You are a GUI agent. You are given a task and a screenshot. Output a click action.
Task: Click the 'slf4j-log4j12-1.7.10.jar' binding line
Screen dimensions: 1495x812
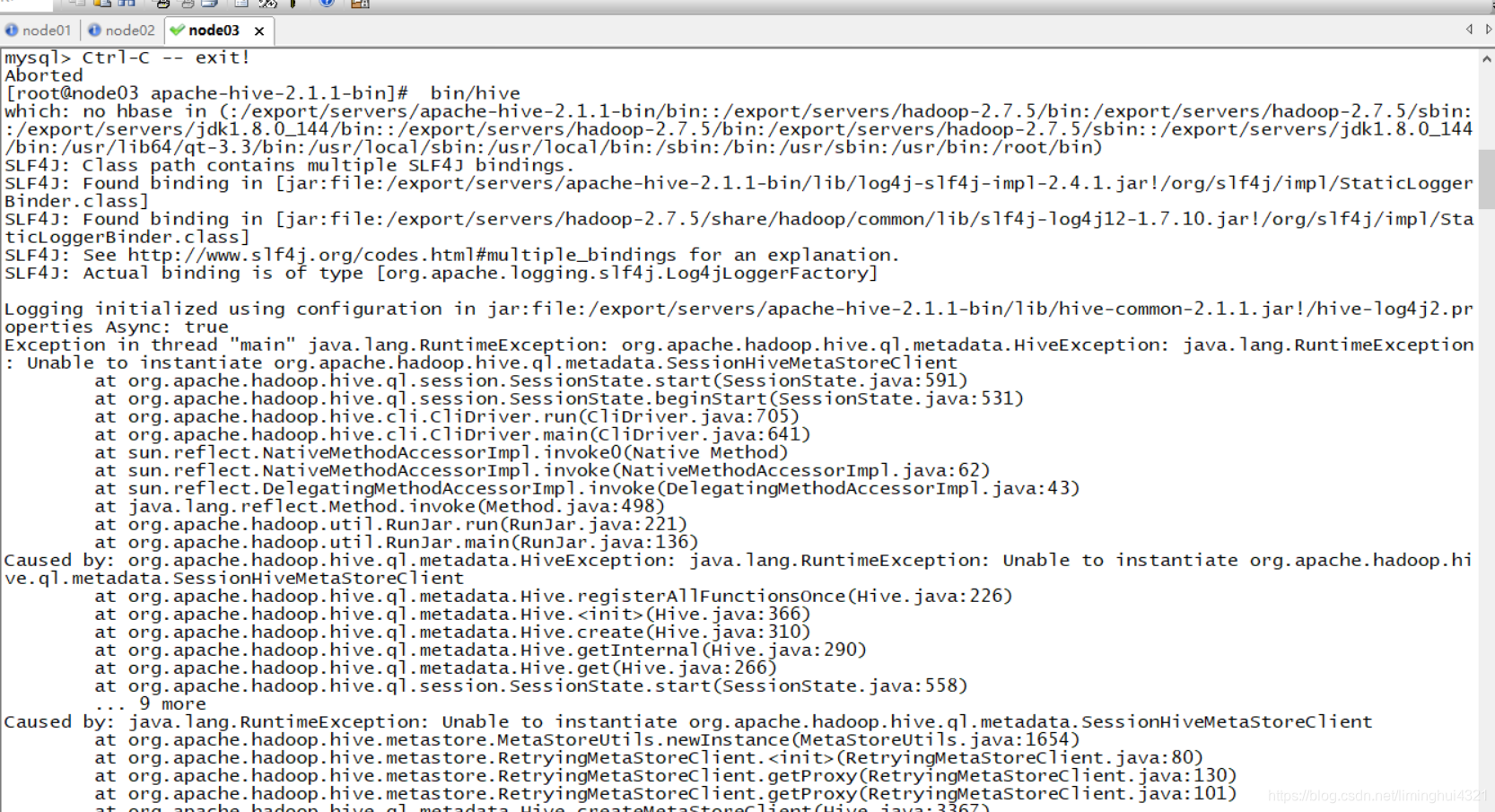(739, 219)
